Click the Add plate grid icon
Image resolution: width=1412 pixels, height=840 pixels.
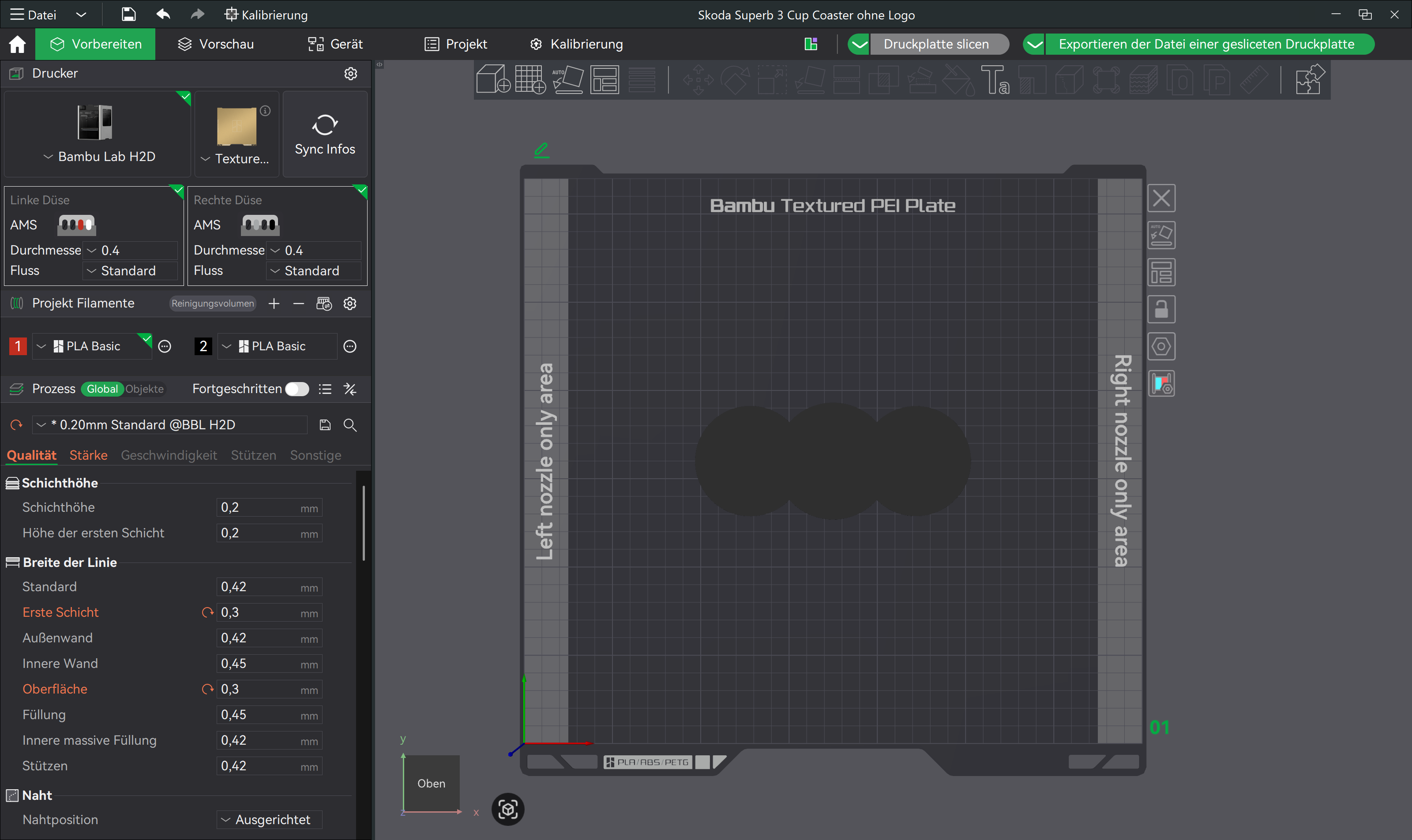[x=530, y=79]
